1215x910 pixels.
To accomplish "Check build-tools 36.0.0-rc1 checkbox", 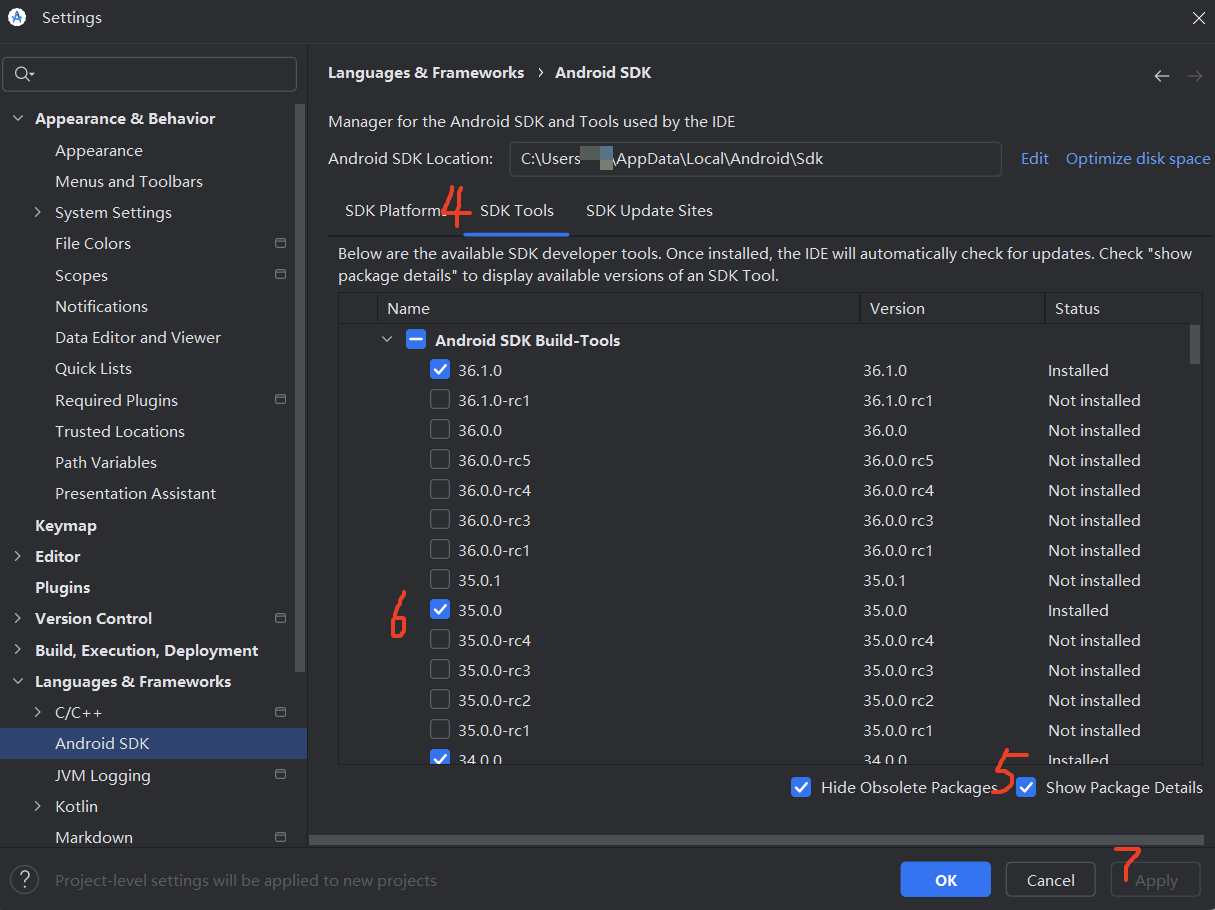I will point(440,550).
